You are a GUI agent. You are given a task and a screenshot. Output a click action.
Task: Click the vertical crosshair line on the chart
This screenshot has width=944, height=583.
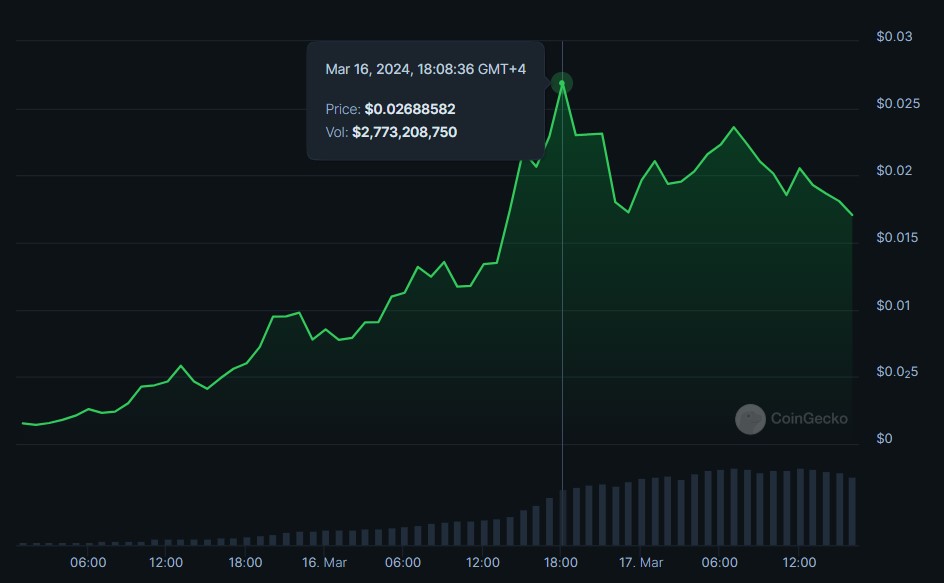pyautogui.click(x=564, y=300)
